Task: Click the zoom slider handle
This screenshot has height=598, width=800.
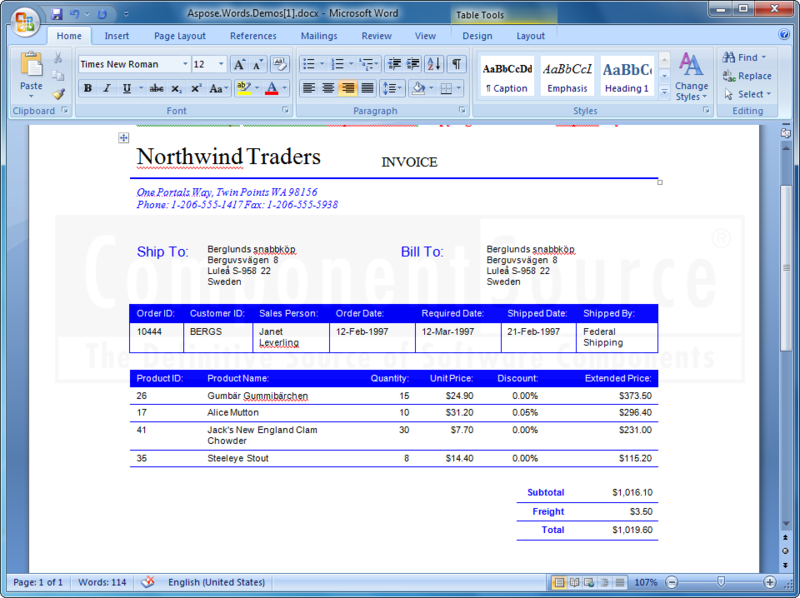Action: pos(721,582)
